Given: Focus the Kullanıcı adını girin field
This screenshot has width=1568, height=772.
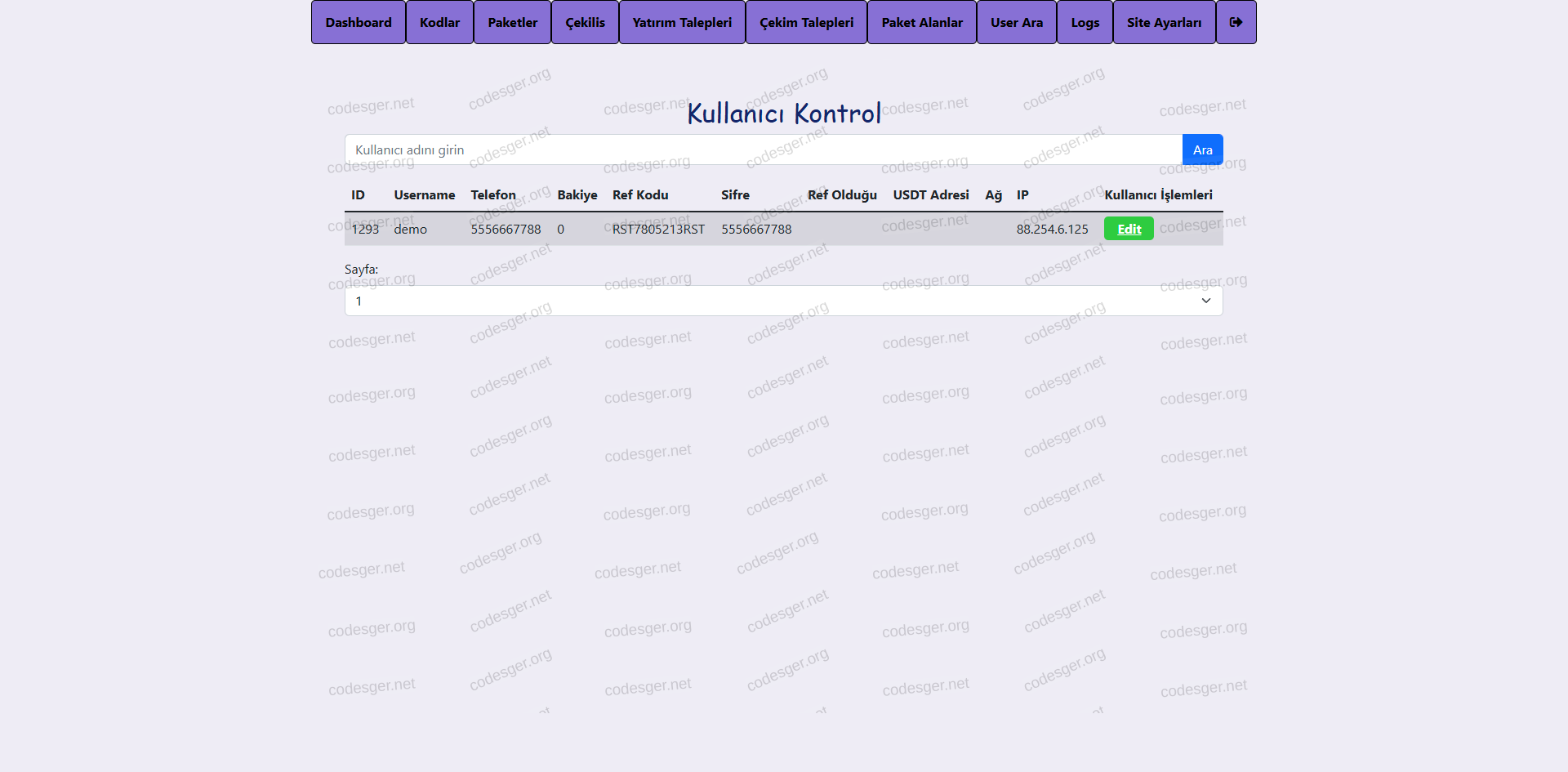Looking at the screenshot, I should tap(763, 149).
